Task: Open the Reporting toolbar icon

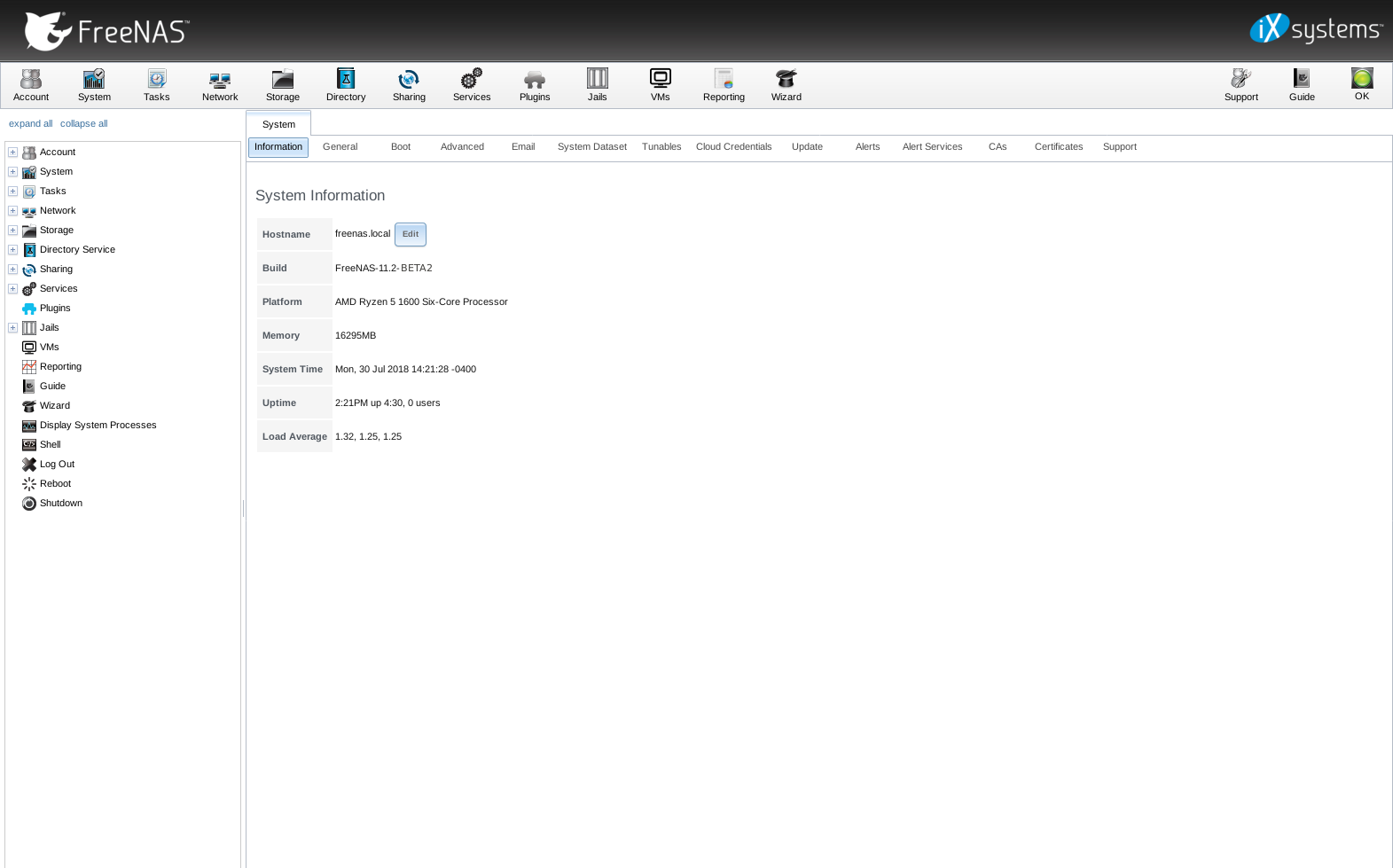Action: [x=724, y=85]
